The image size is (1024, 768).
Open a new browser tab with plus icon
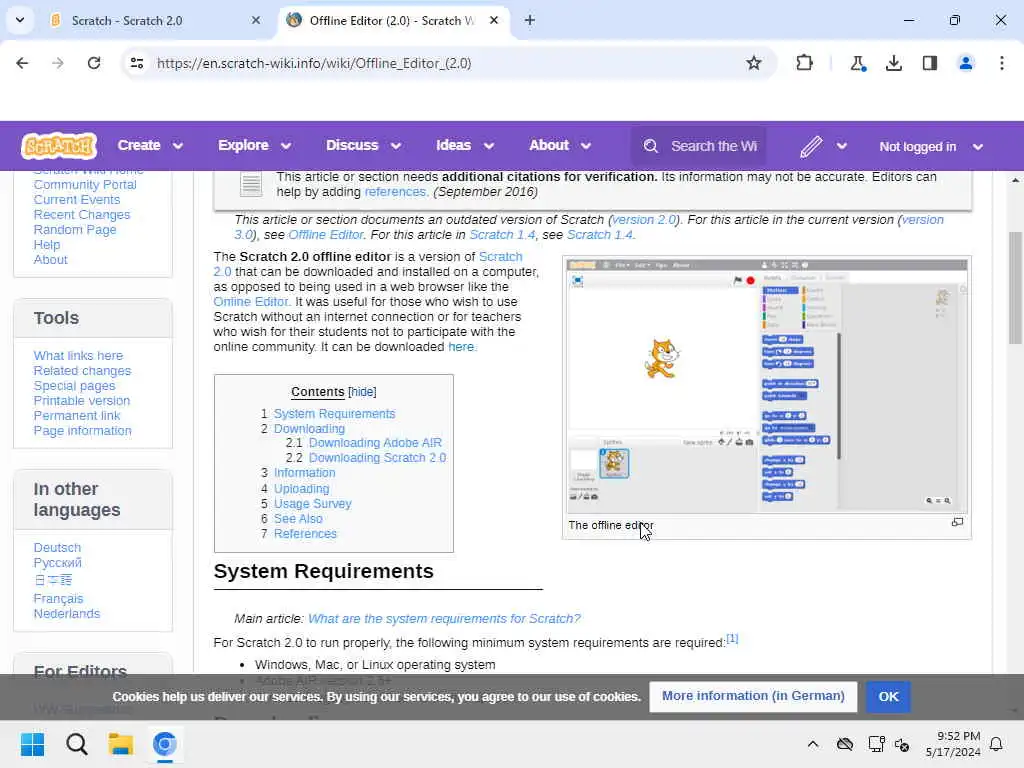530,20
